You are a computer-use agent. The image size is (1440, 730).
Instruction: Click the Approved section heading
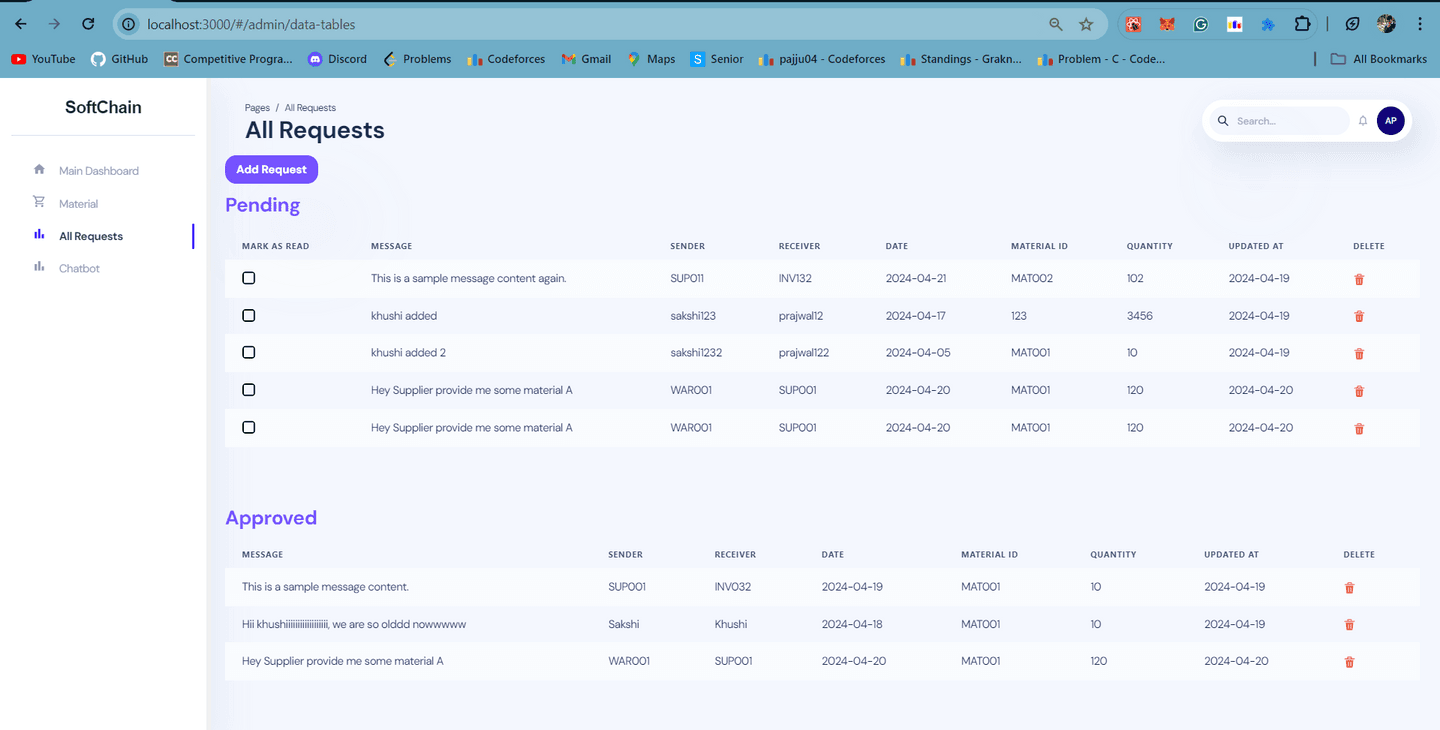pos(271,518)
